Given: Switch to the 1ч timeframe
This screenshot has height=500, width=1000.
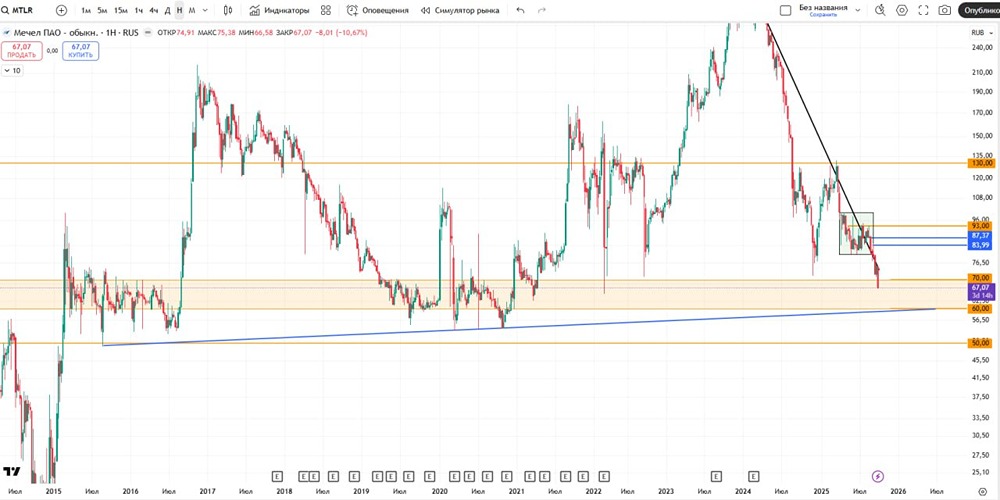Looking at the screenshot, I should [138, 10].
